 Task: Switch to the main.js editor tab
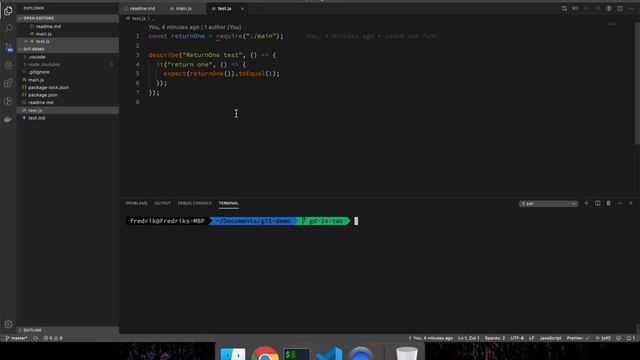(x=183, y=9)
